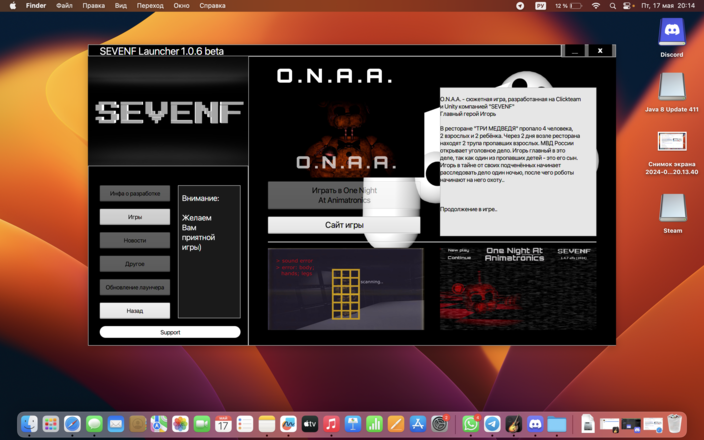The width and height of the screenshot is (704, 440).
Task: Open Mail from the Dock
Action: (x=116, y=424)
